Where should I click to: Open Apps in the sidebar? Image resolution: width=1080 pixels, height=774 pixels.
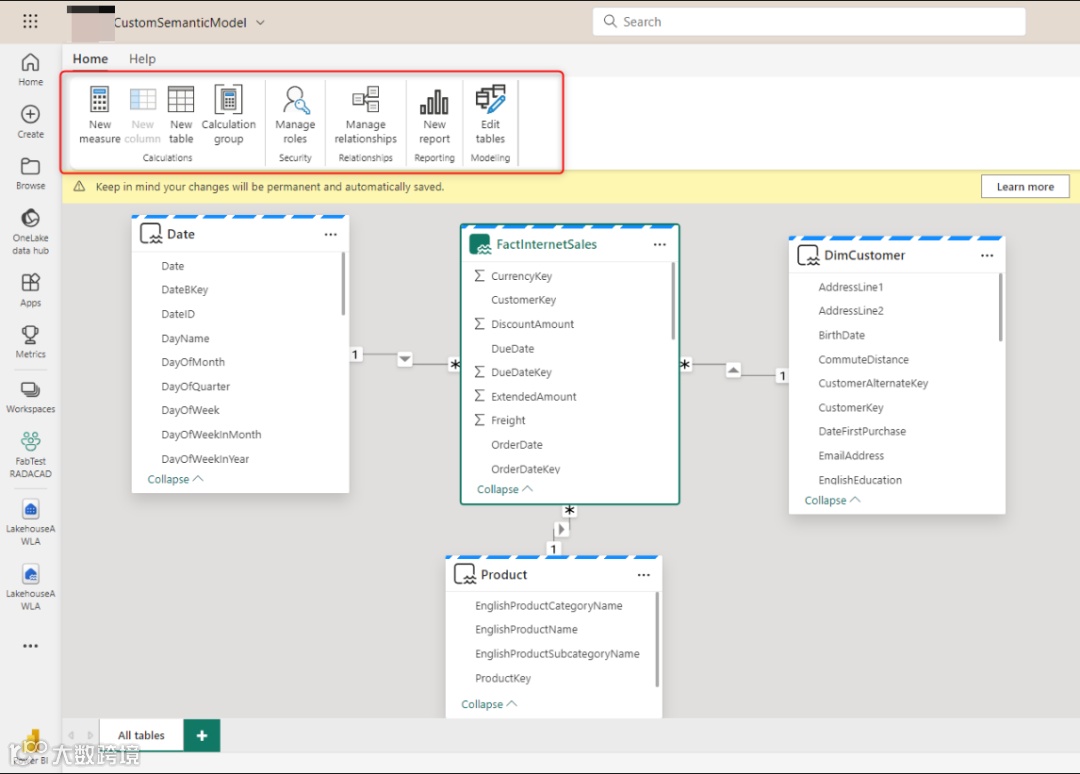[x=30, y=290]
